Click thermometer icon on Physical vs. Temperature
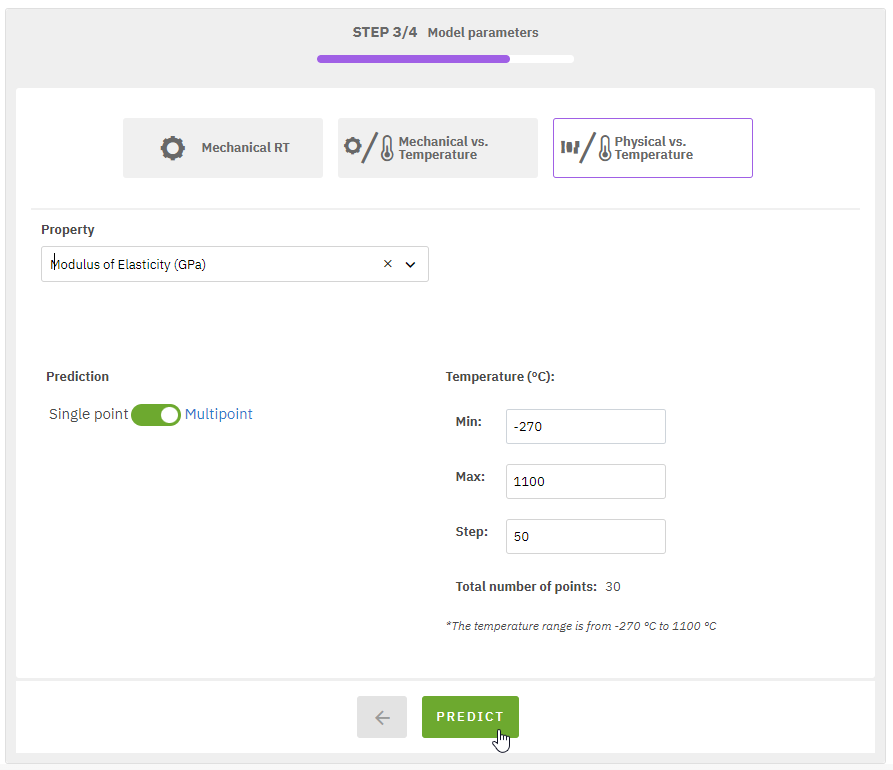This screenshot has height=770, width=893. pos(604,149)
